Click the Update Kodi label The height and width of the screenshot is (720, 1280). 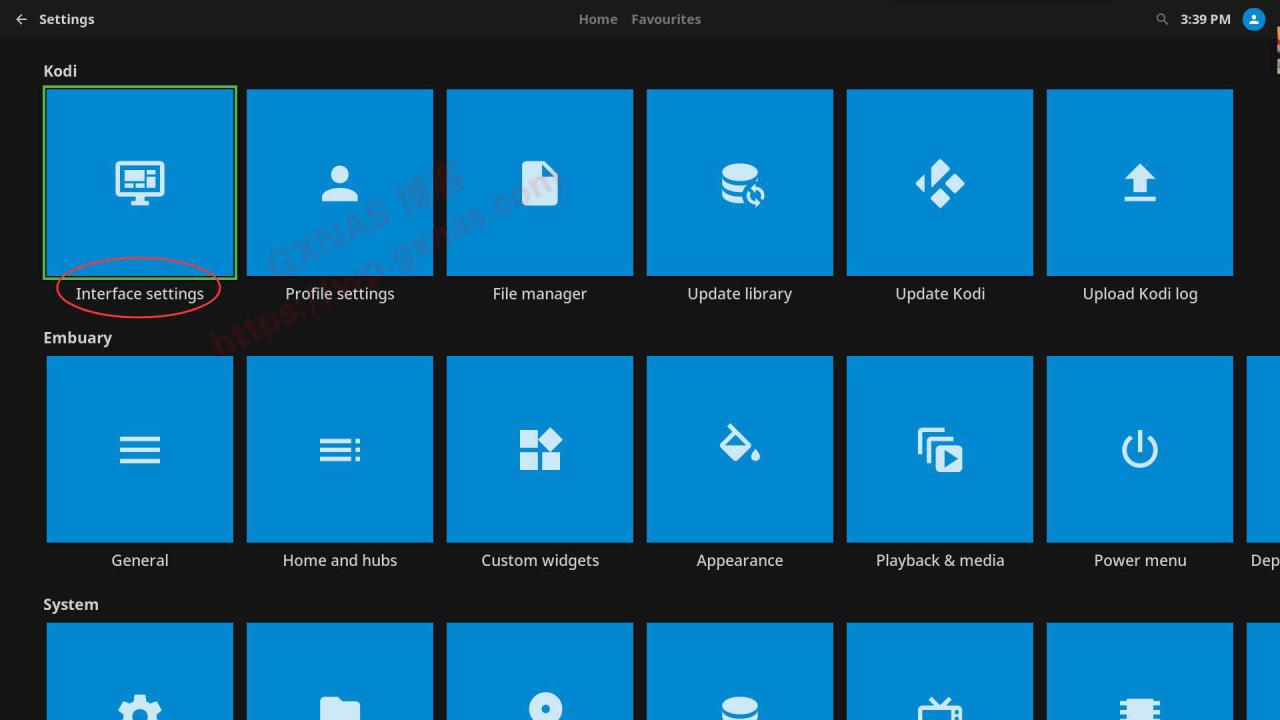[x=940, y=294]
